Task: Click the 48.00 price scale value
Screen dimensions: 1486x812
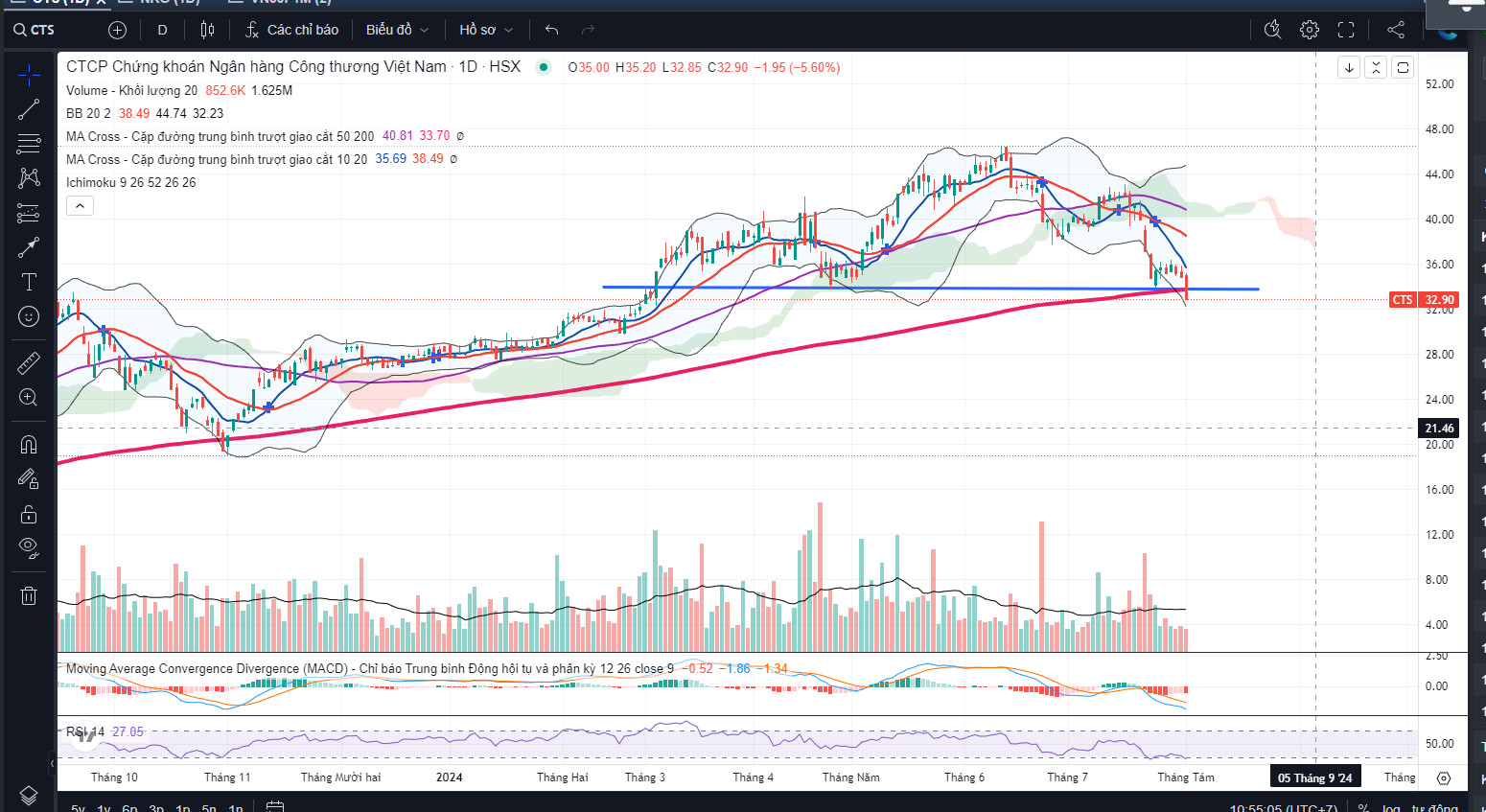Action: click(1439, 129)
